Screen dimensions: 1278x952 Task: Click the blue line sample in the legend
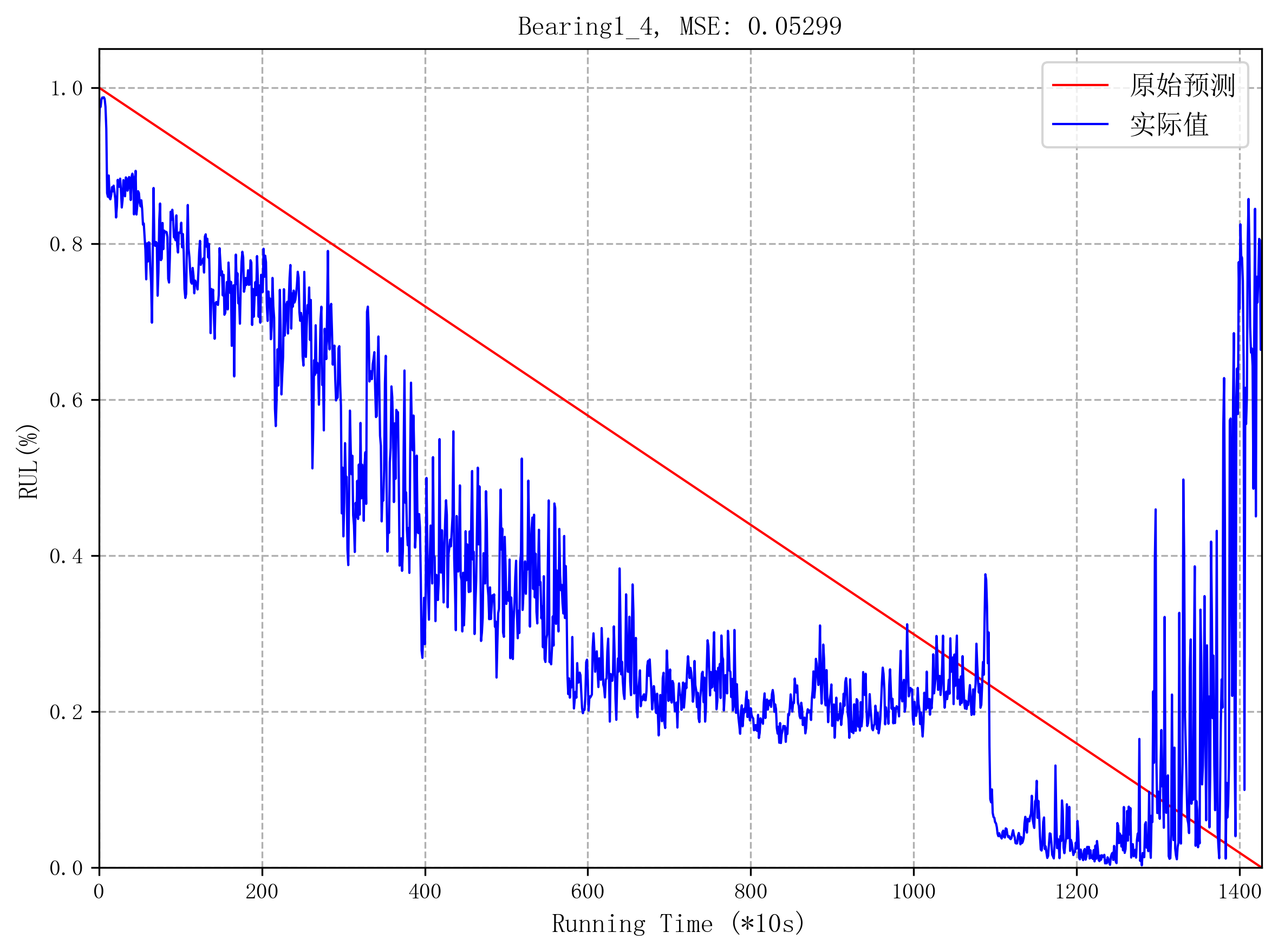(1080, 124)
